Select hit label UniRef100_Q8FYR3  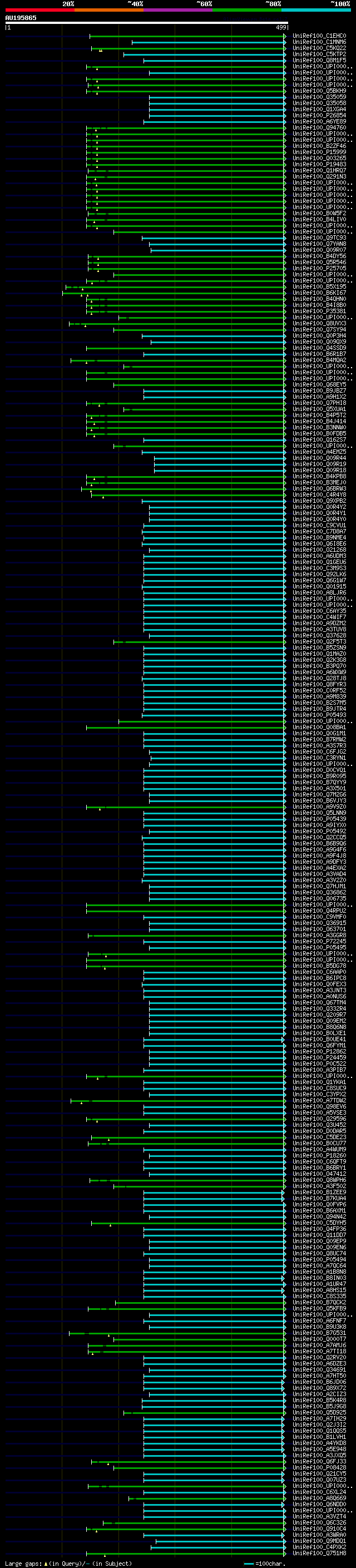click(x=319, y=684)
